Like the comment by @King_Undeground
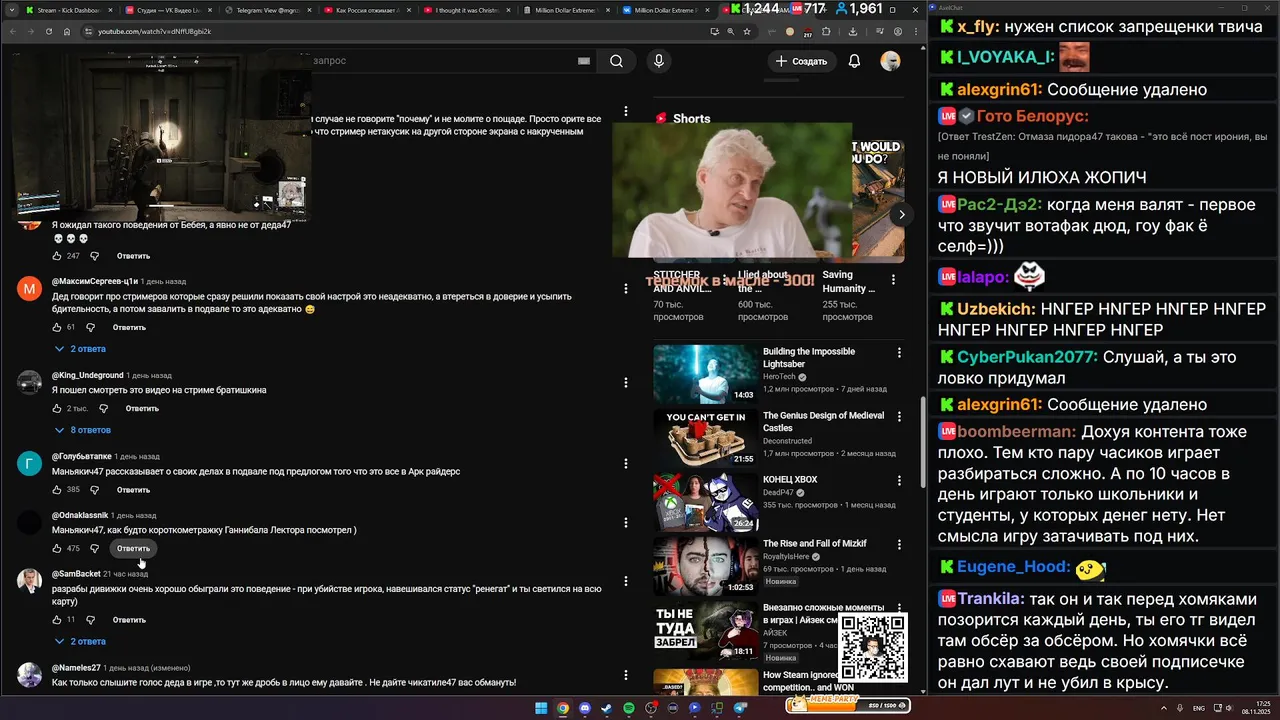 (x=57, y=408)
